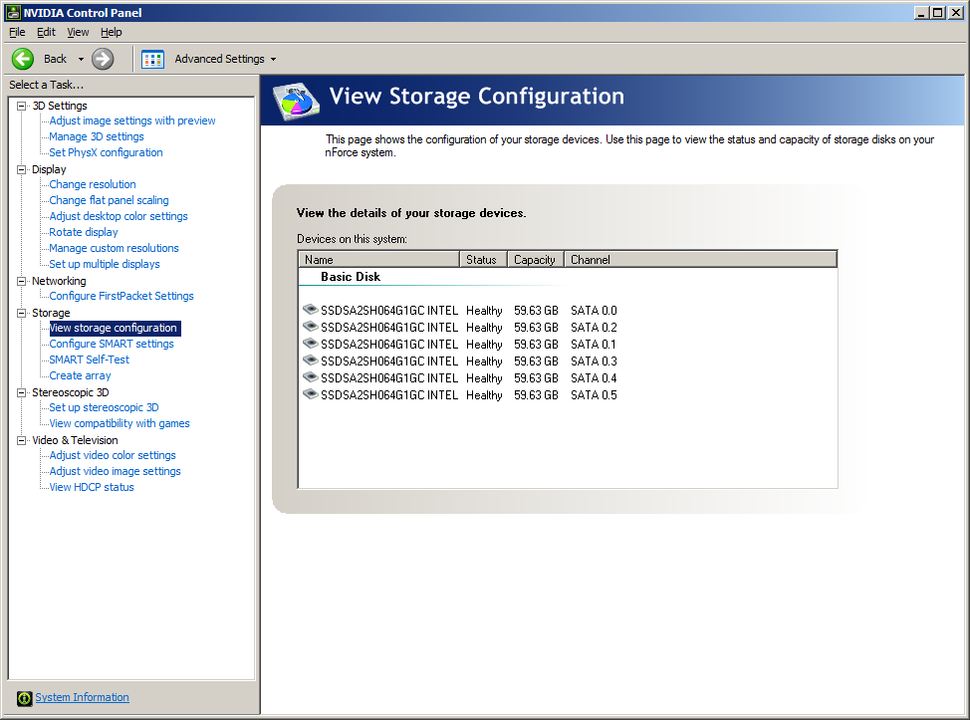Sort devices by Name column header
The height and width of the screenshot is (720, 970).
pos(379,260)
